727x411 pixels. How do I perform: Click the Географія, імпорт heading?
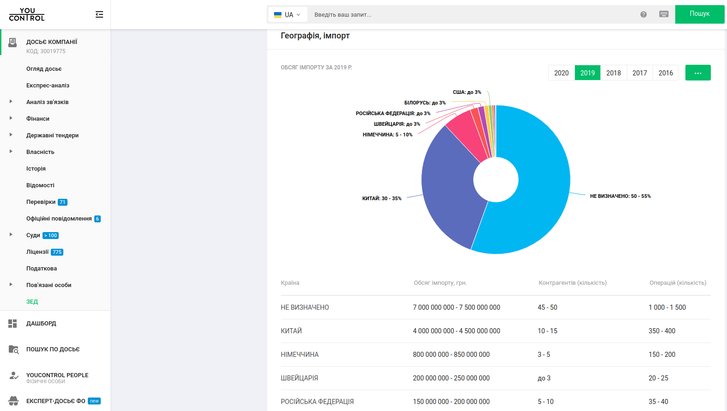click(315, 36)
